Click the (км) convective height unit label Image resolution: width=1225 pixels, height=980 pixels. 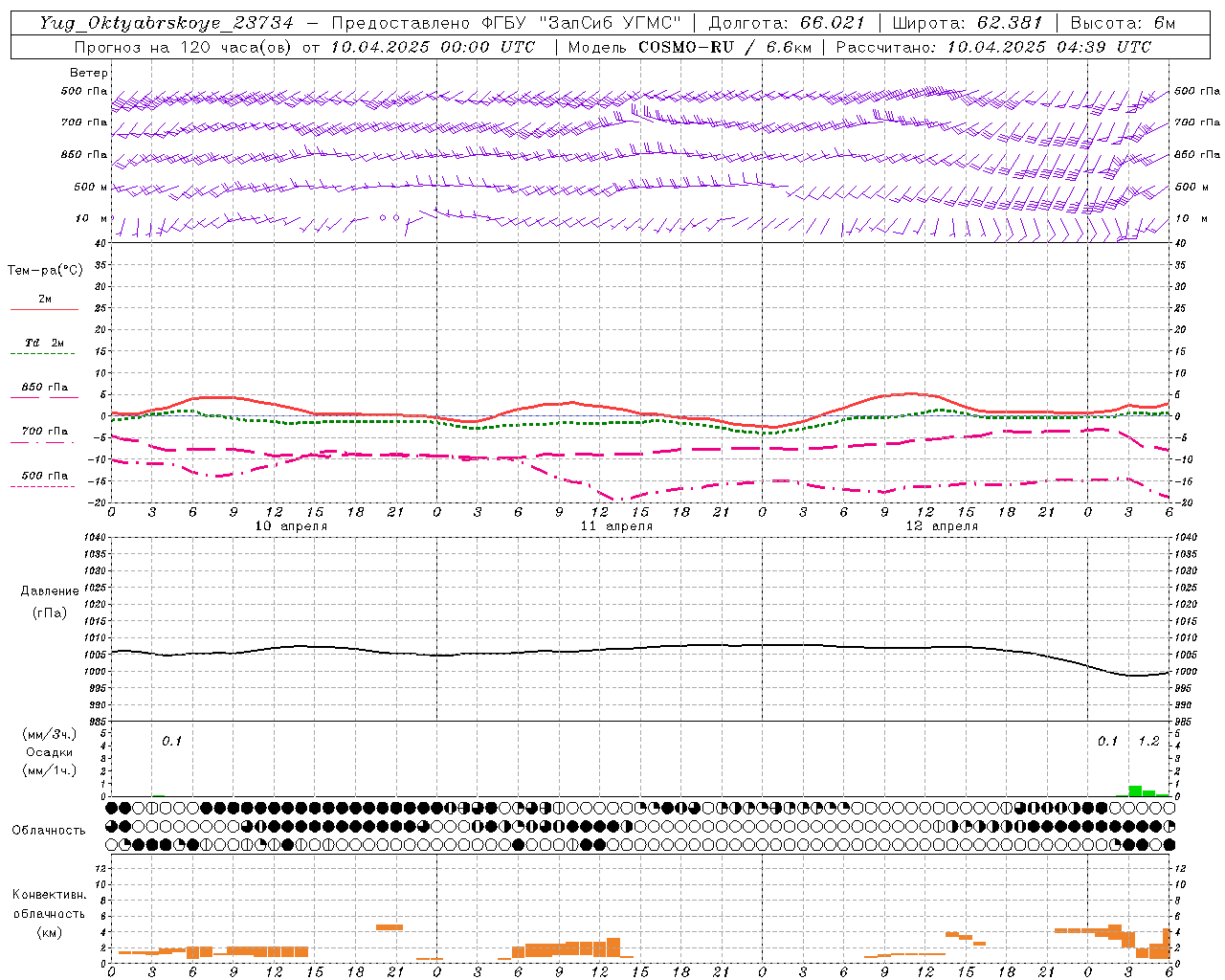tap(50, 932)
